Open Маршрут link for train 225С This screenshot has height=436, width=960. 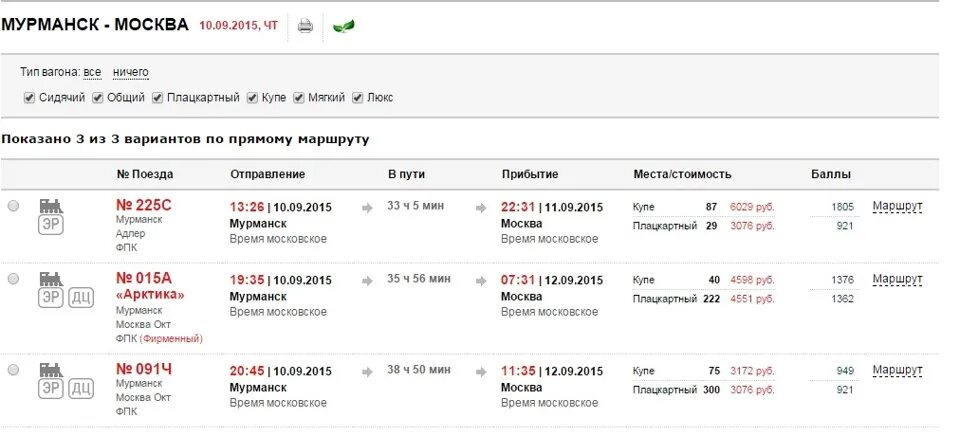click(x=897, y=206)
